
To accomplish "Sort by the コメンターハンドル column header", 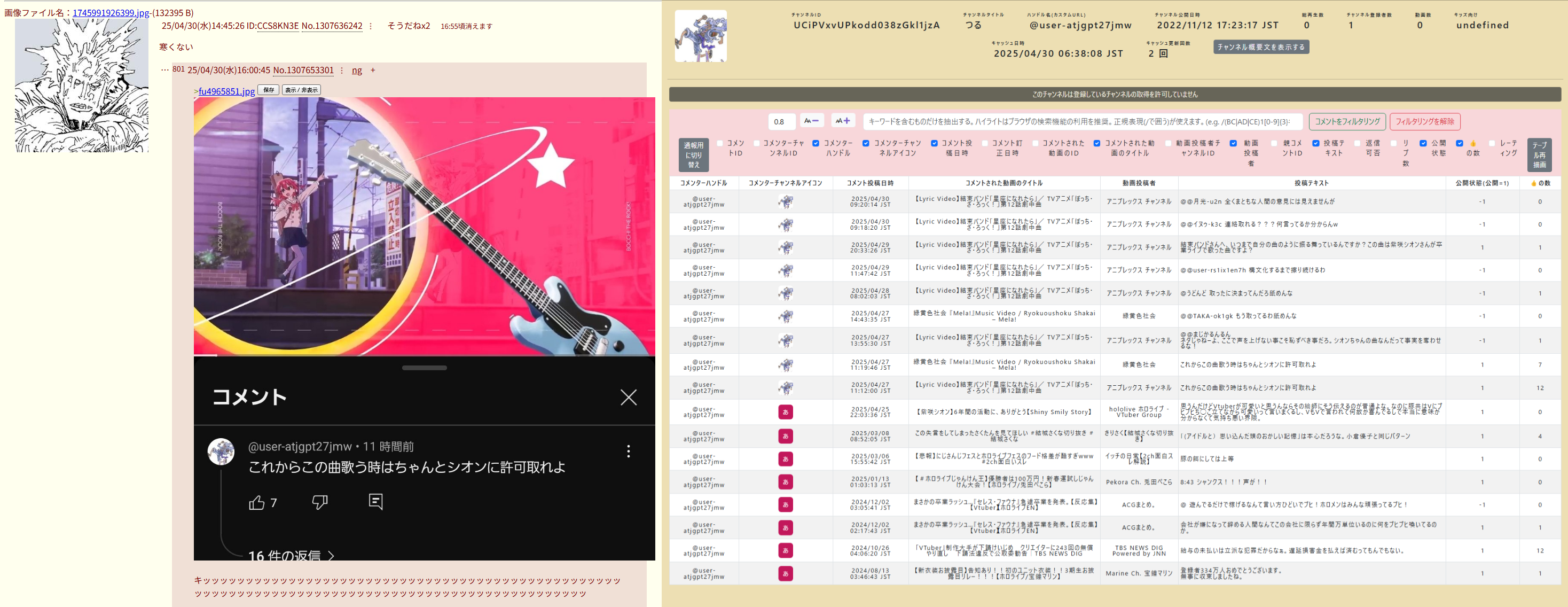I will (704, 183).
